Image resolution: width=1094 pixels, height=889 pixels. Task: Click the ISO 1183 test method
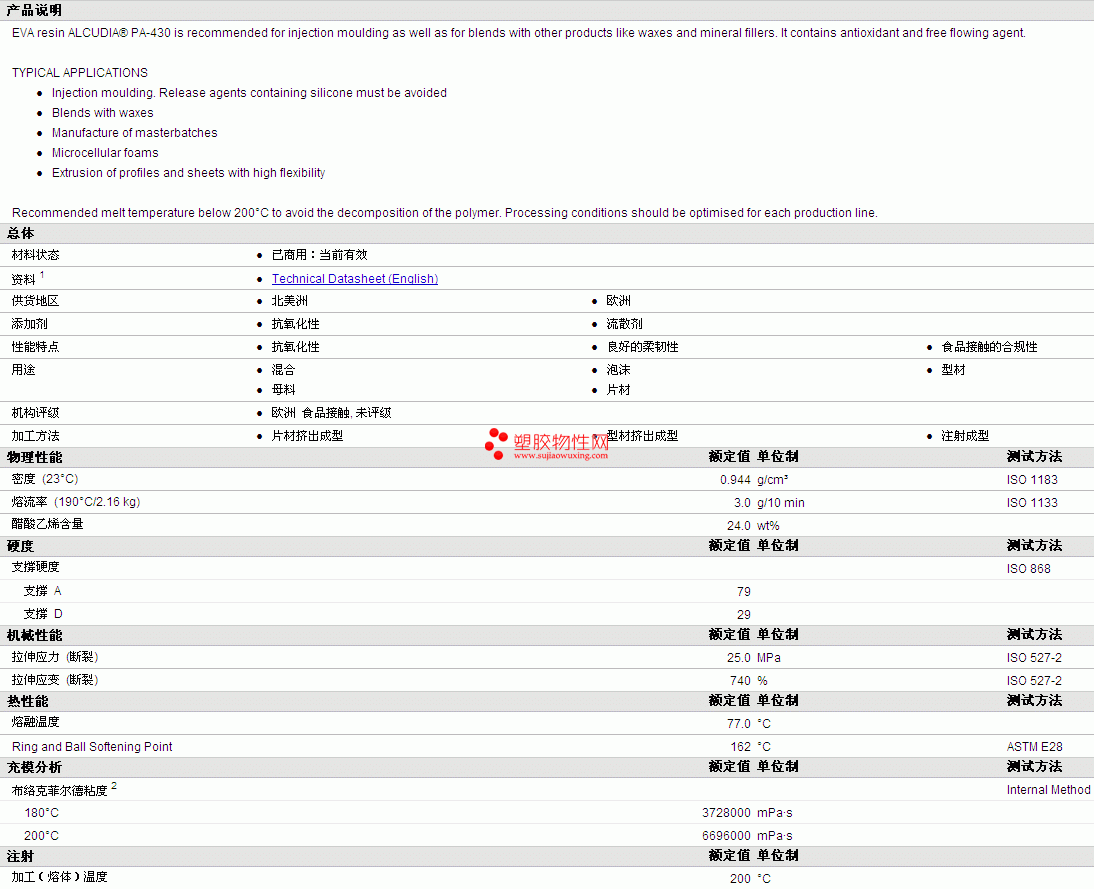pyautogui.click(x=1032, y=479)
